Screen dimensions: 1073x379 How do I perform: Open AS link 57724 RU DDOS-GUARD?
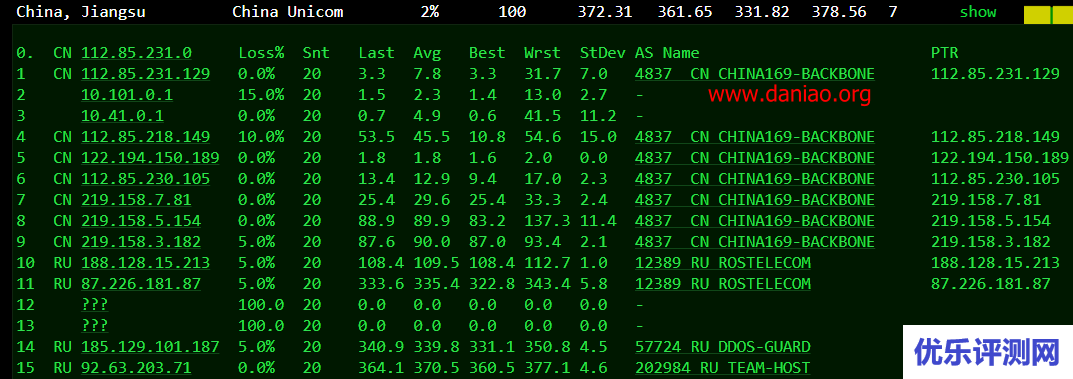(x=723, y=347)
